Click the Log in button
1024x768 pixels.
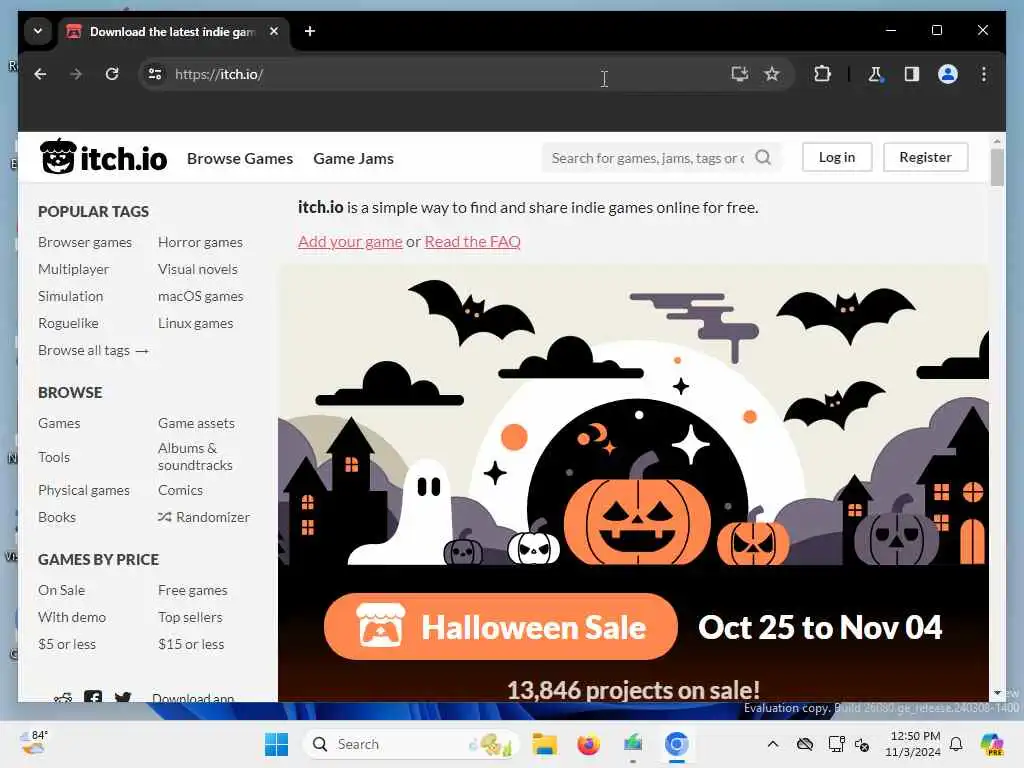[x=837, y=157]
